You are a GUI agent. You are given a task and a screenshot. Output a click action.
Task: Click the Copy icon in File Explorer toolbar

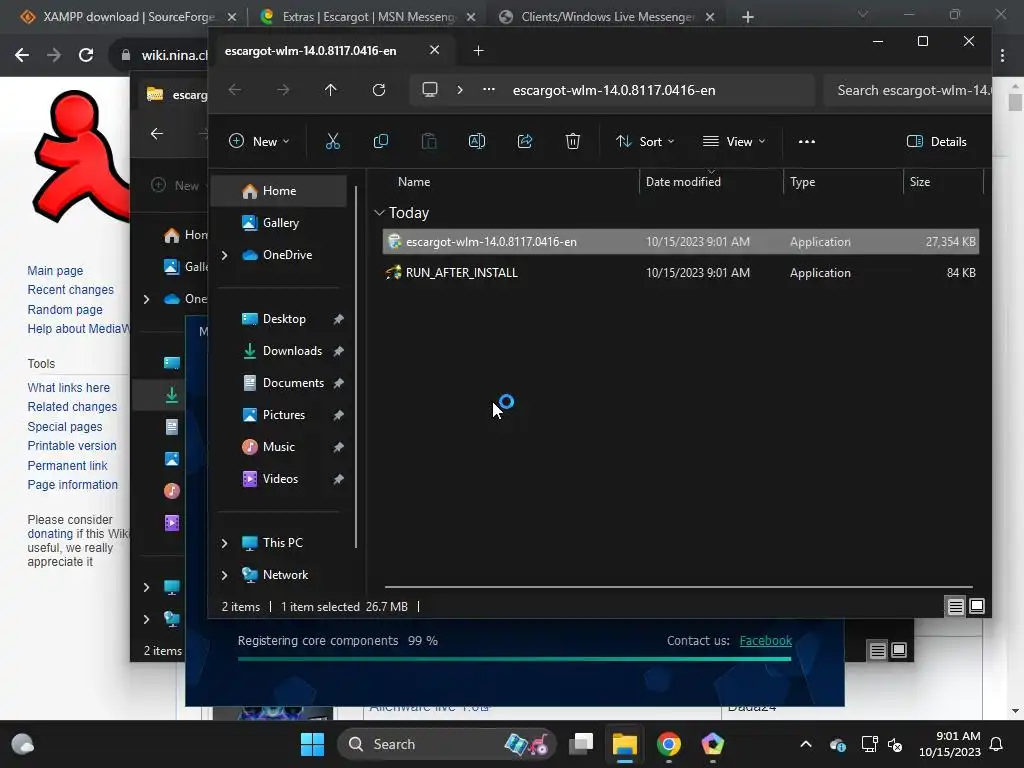[381, 141]
